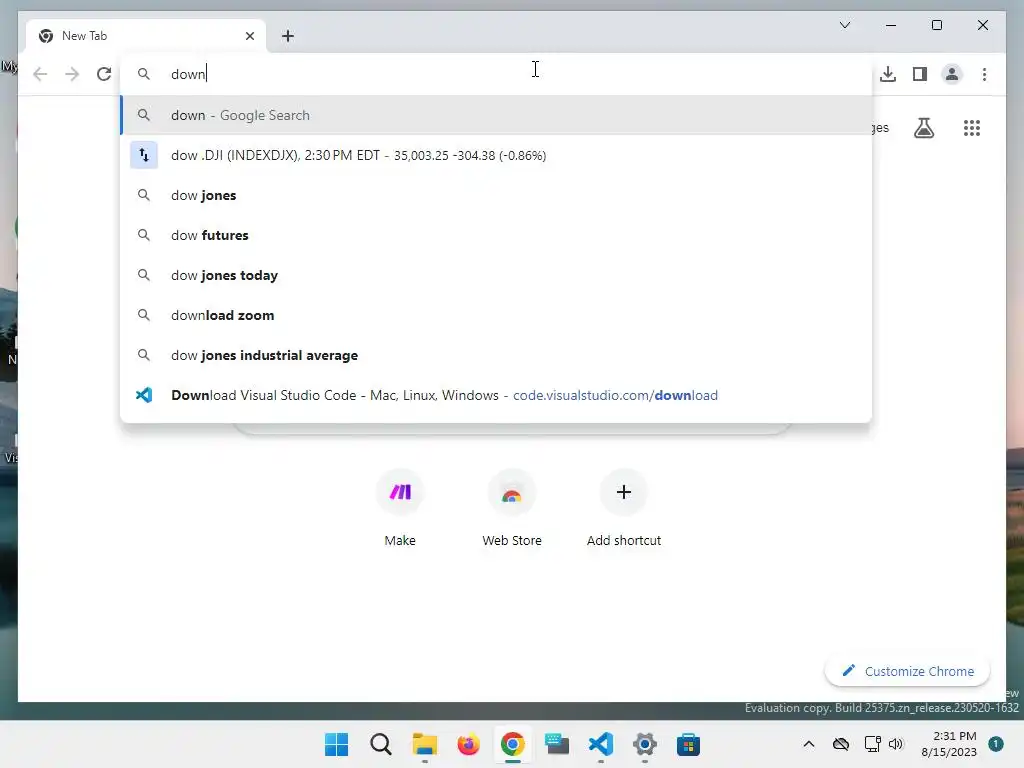Choose 'dow futures' suggestion
Image resolution: width=1024 pixels, height=768 pixels.
click(x=496, y=235)
